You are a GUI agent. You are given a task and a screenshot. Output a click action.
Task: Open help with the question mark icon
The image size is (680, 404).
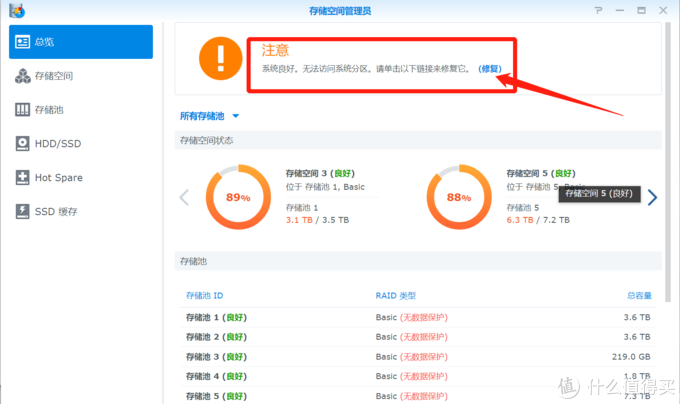tap(598, 10)
